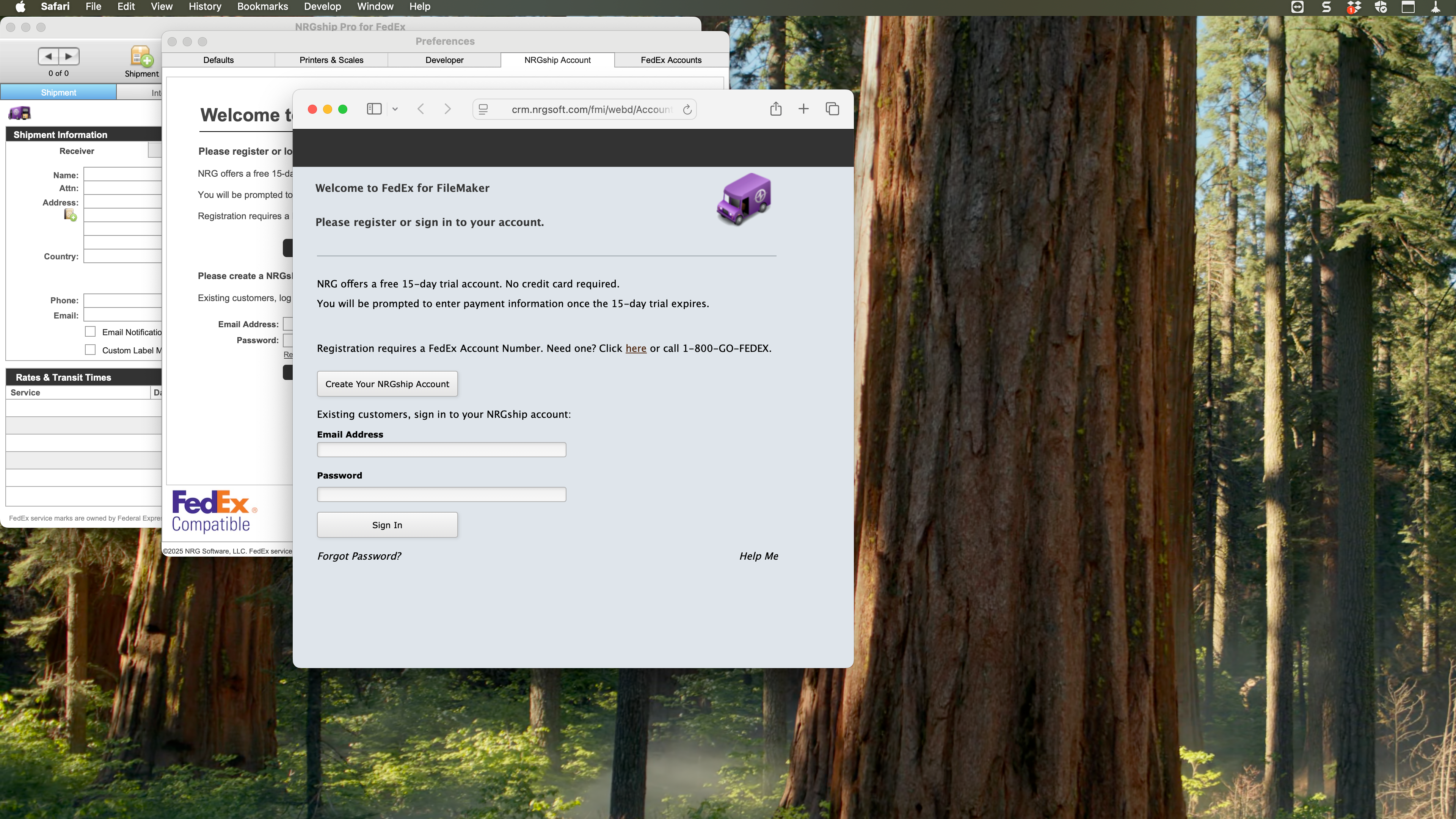Focus the Email Address field on web page
Image resolution: width=1456 pixels, height=819 pixels.
coord(441,449)
